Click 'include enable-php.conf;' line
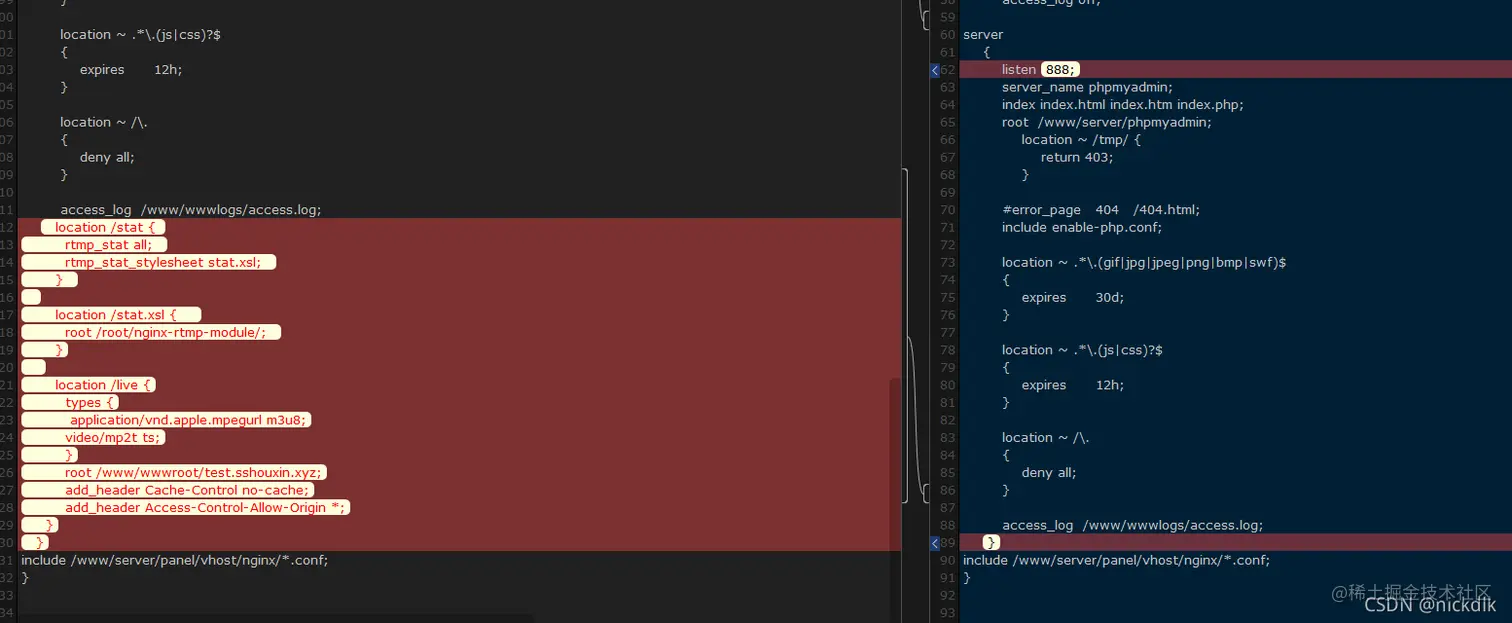Viewport: 1512px width, 623px height. pos(1083,227)
